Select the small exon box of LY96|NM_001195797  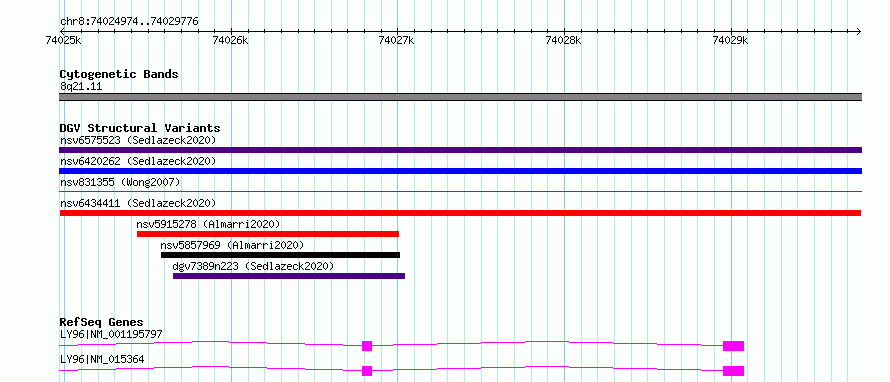367,346
